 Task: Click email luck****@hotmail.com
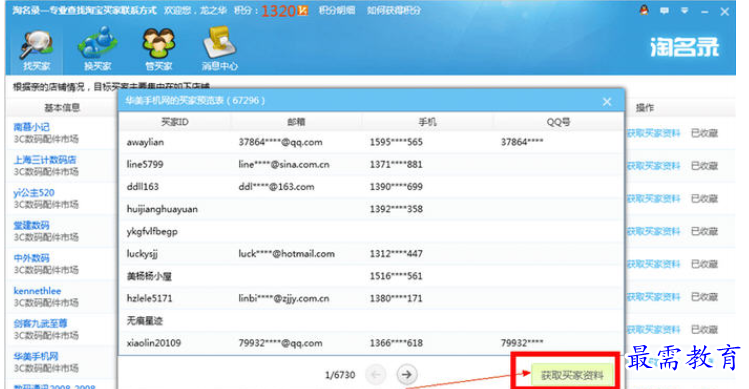pyautogui.click(x=287, y=254)
